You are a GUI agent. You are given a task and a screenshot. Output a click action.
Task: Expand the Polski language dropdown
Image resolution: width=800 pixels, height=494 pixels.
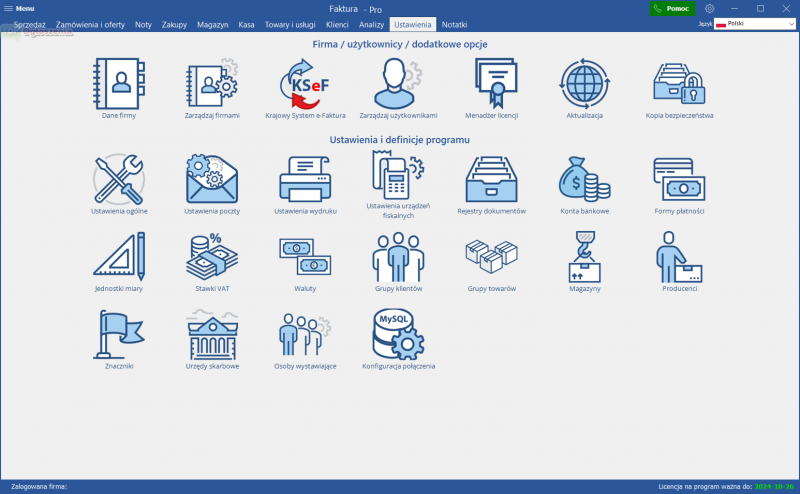[x=753, y=23]
